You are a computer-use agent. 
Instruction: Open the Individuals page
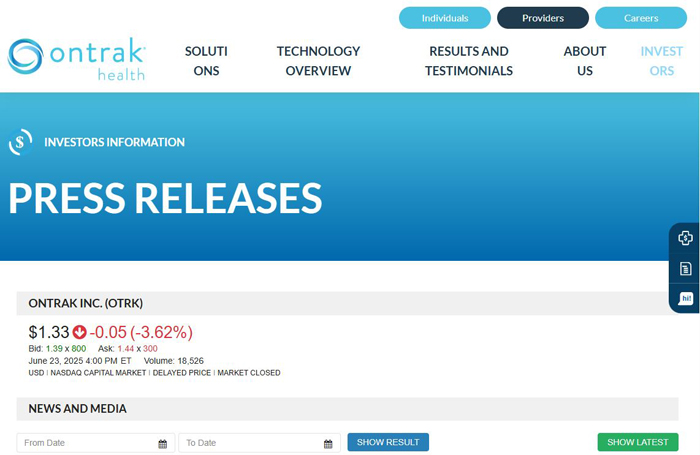pyautogui.click(x=445, y=18)
